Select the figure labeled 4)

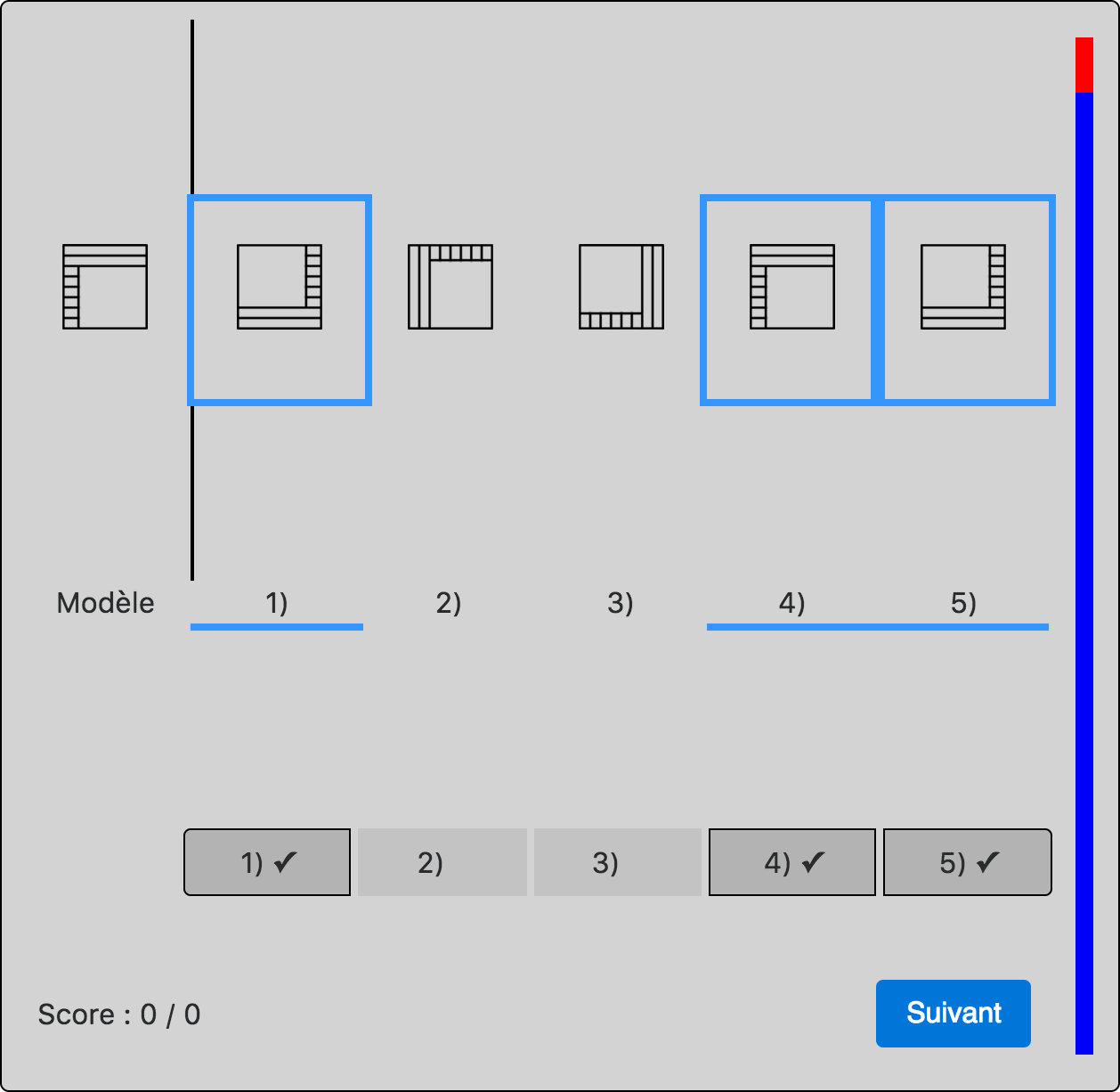(791, 285)
